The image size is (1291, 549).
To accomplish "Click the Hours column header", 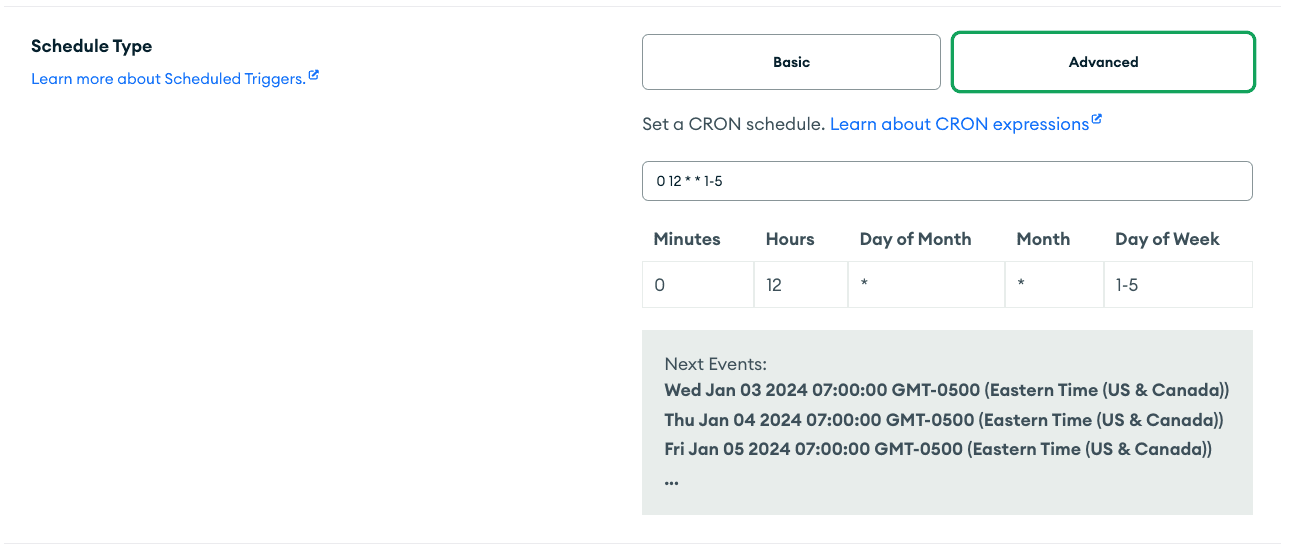I will tap(790, 239).
